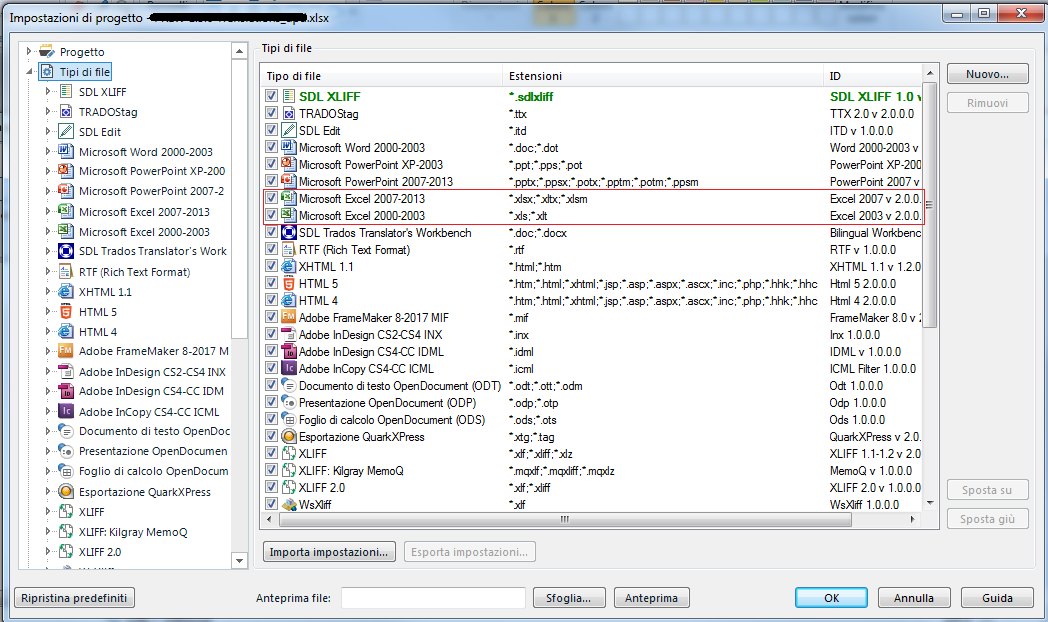Expand the Microsoft Excel 2000-2003 tree node

[47, 231]
